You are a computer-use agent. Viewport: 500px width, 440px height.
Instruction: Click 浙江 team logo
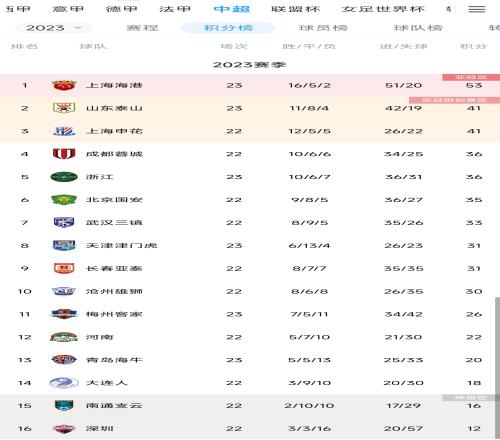[64, 177]
